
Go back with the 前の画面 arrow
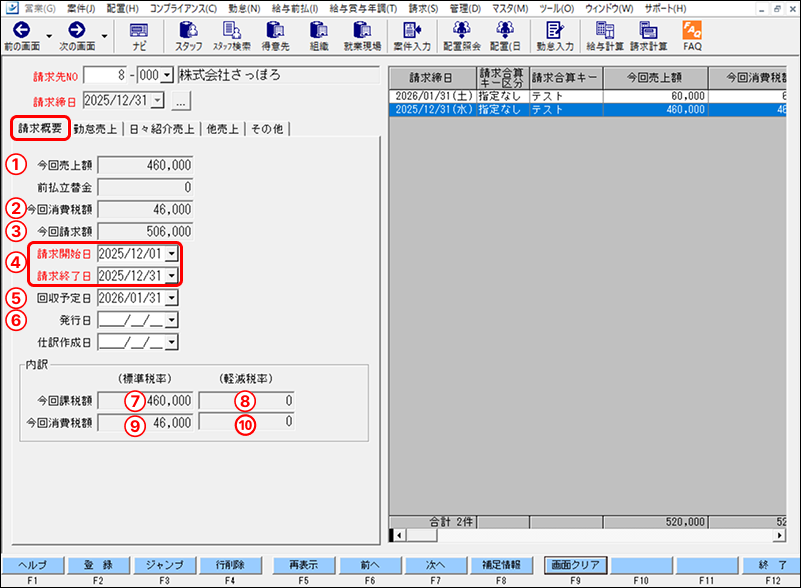(x=22, y=30)
